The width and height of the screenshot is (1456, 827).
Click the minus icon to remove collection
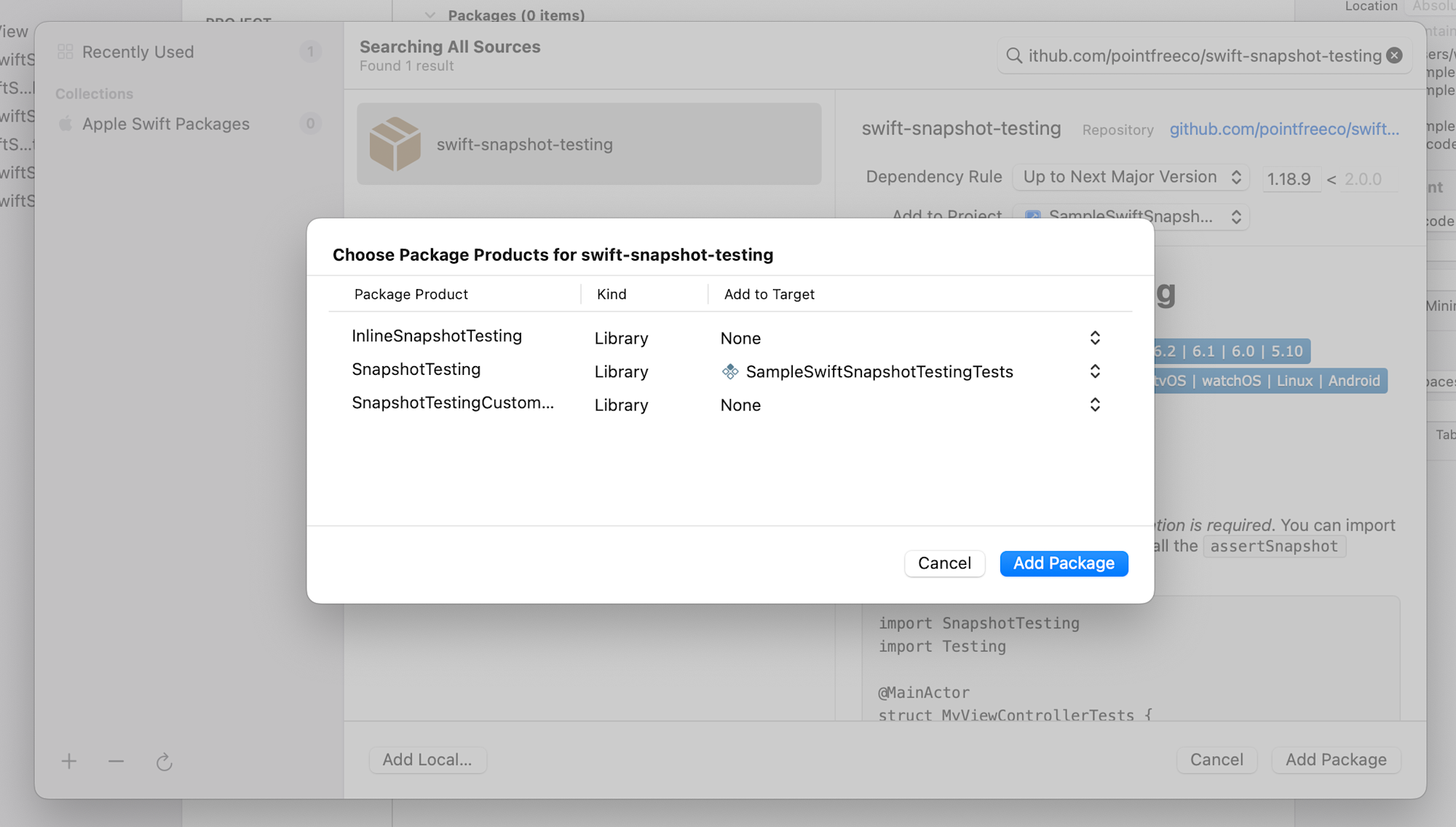point(116,761)
